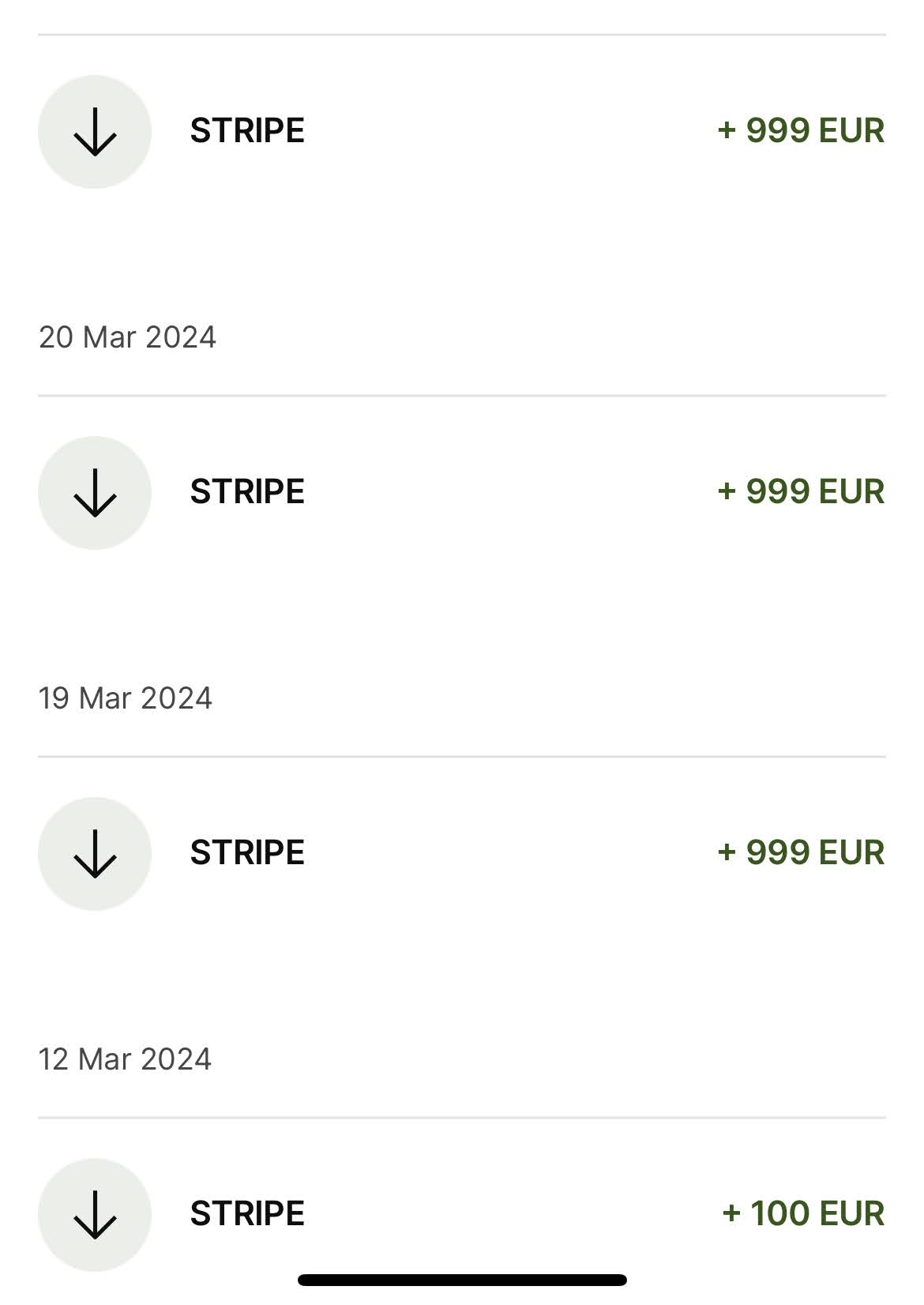Screen dimensions: 924x1305
Task: Open the 12 Mar 2024 STRIPE payment row
Action: tap(505, 1215)
